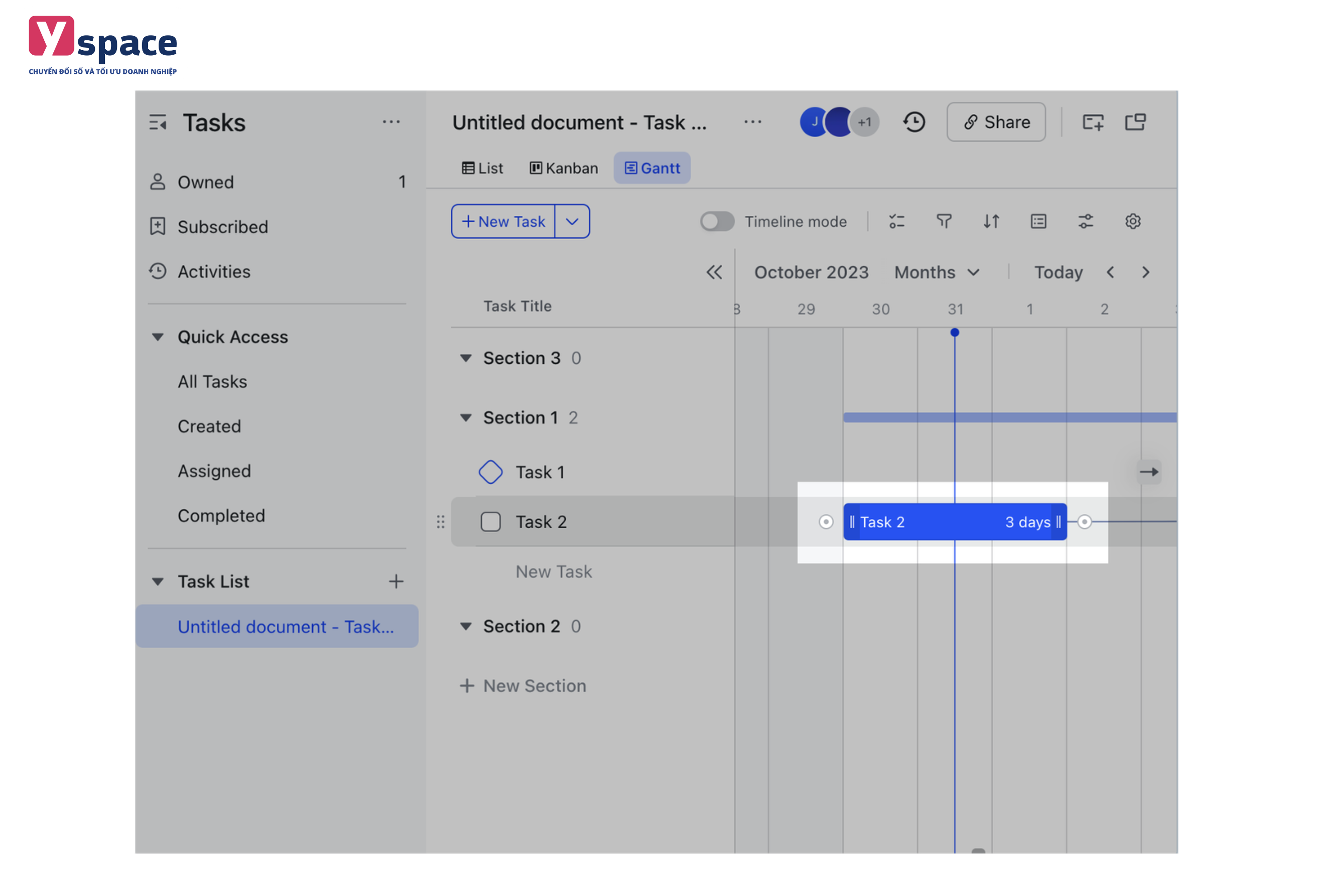Click the horizontal scrollbar thumb
This screenshot has width=1344, height=896.
tap(978, 851)
